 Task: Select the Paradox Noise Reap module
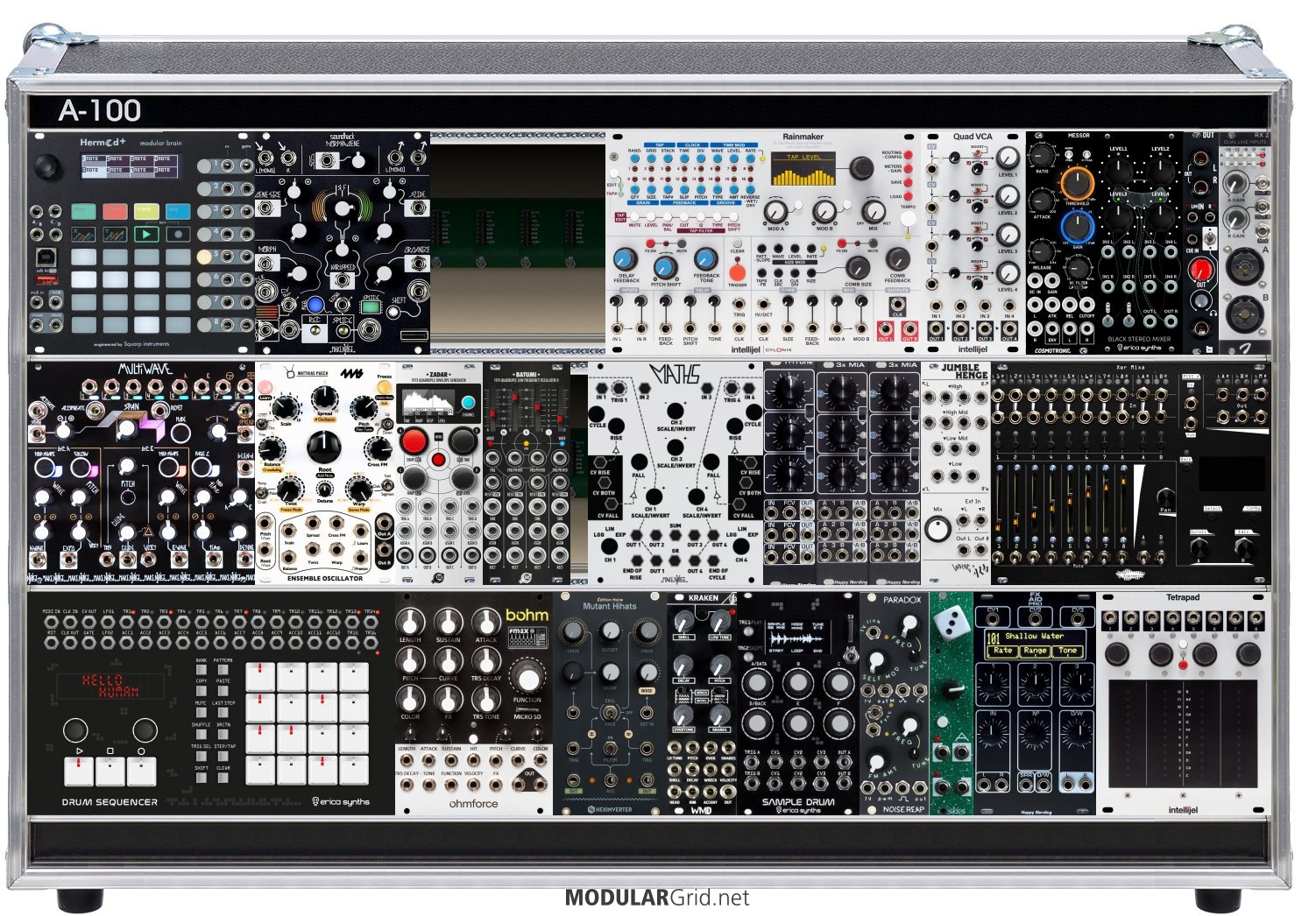pos(895,704)
